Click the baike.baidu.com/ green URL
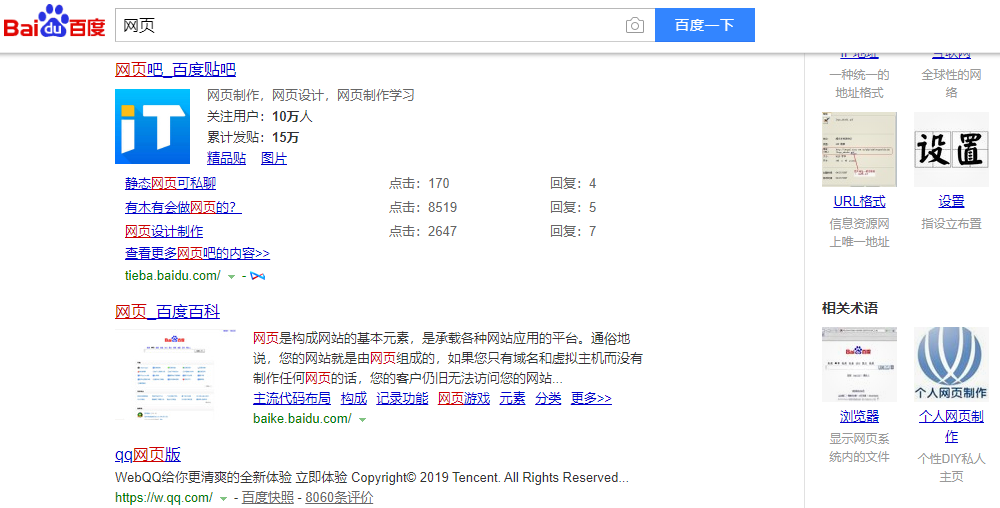Image resolution: width=1000 pixels, height=508 pixels. tap(302, 418)
